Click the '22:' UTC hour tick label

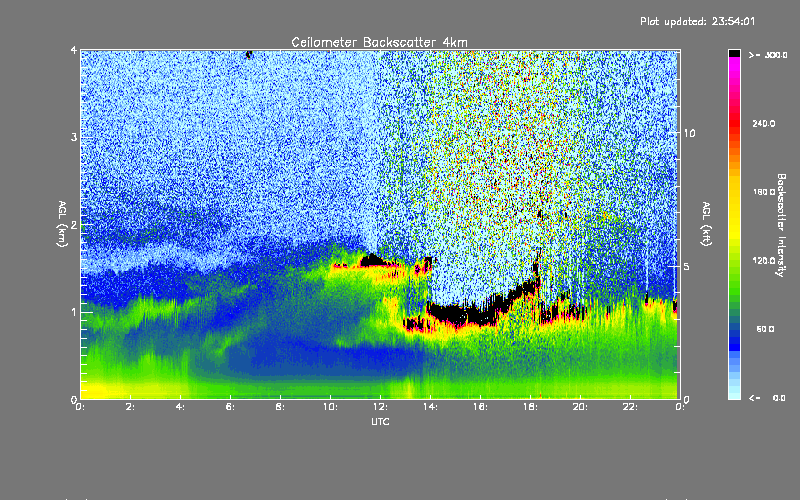(630, 407)
